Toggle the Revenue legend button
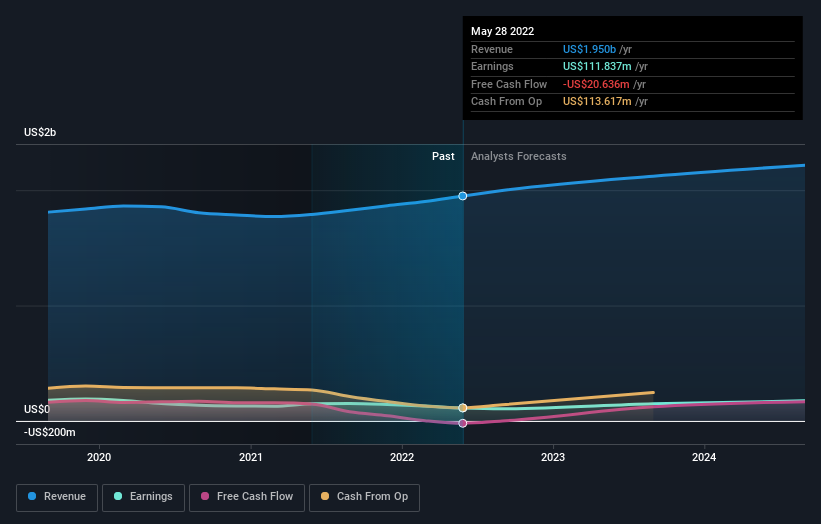 coord(57,497)
